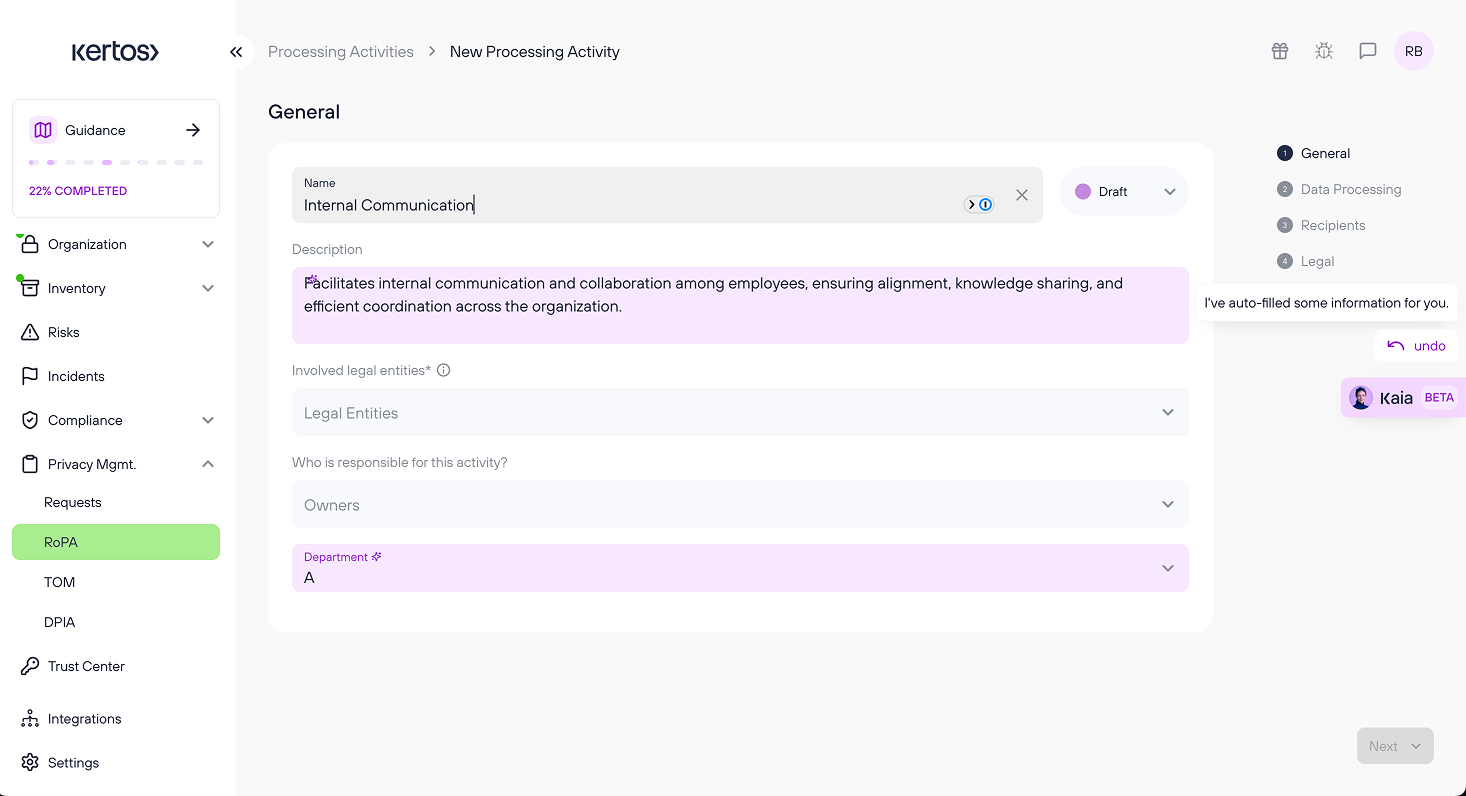The image size is (1466, 796).
Task: Open the Kaia BETA assistant
Action: coord(1403,397)
